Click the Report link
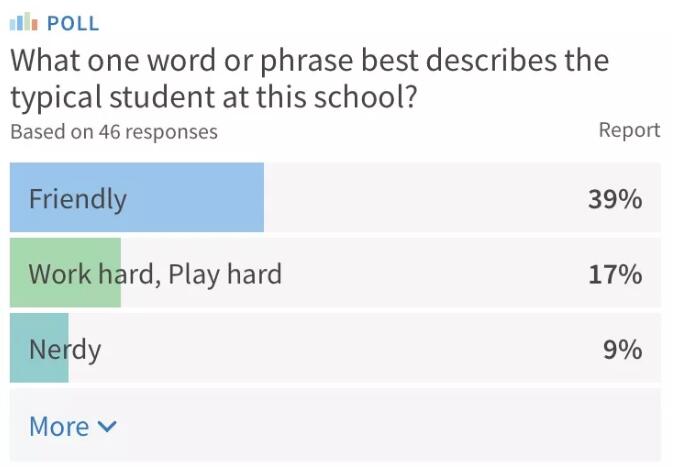 pyautogui.click(x=629, y=130)
